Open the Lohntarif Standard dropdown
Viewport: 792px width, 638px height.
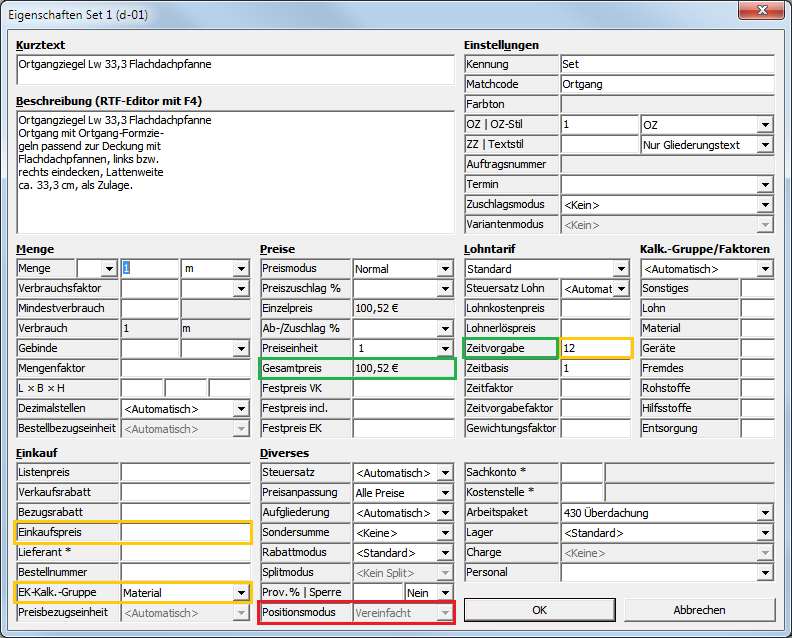coord(620,269)
